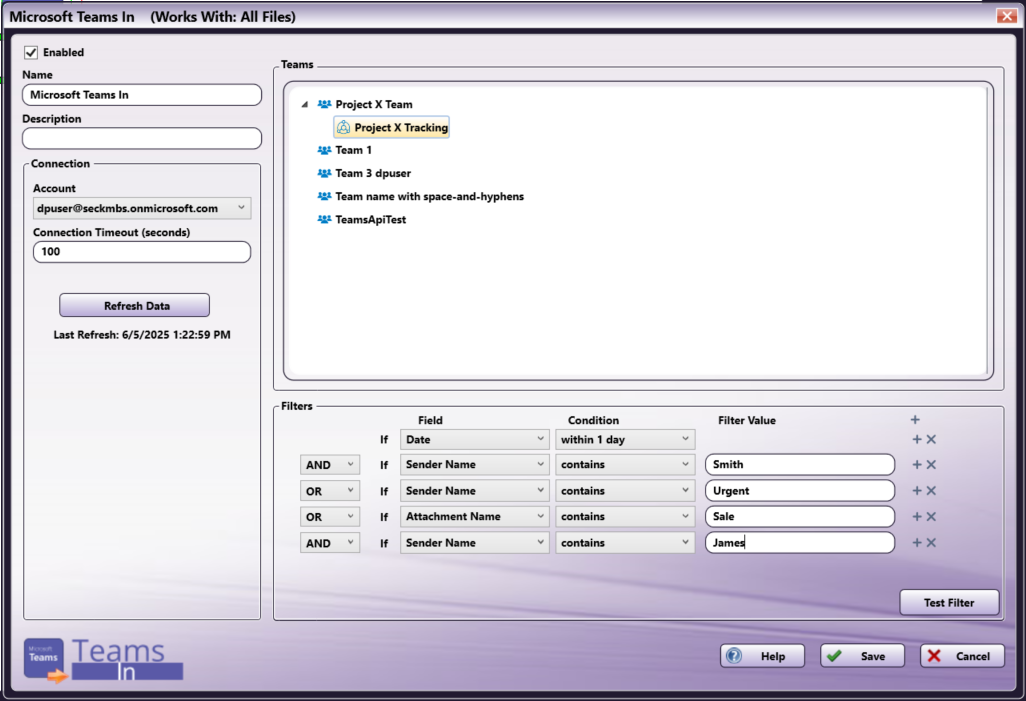Viewport: 1026px width, 701px height.
Task: Open the Date field dropdown
Action: pyautogui.click(x=474, y=439)
